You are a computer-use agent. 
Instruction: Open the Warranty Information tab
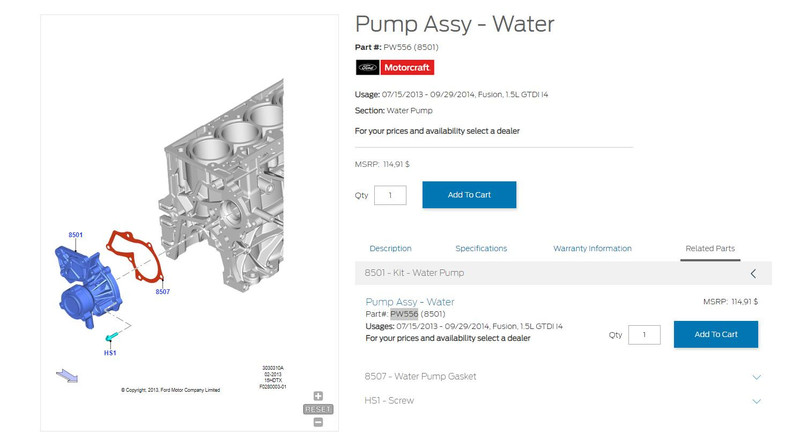pos(592,248)
